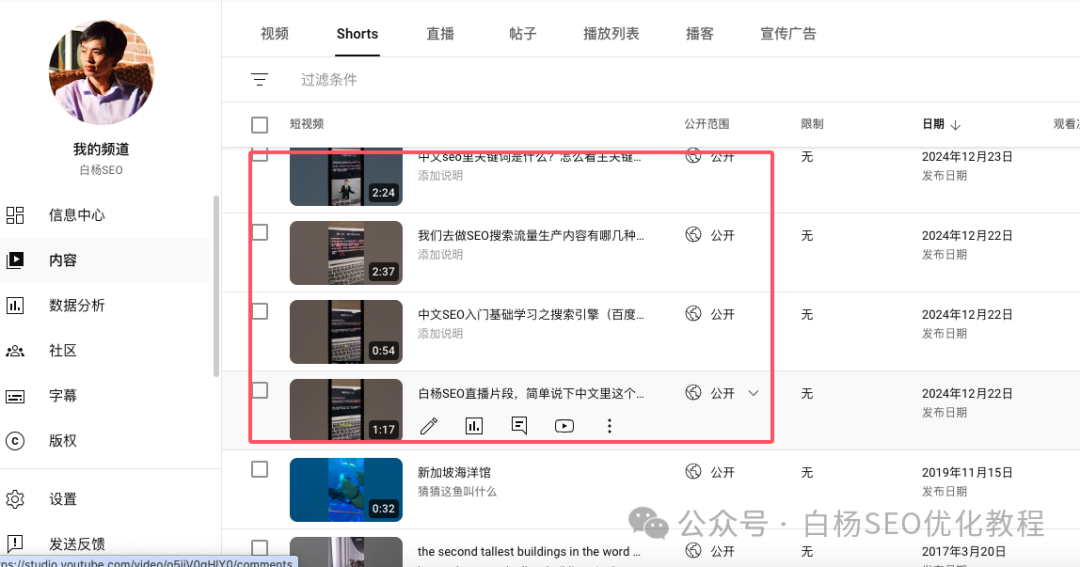Click the 猜猜这鱼叫什么 description text
Screen dimensions: 1080x567
point(457,492)
